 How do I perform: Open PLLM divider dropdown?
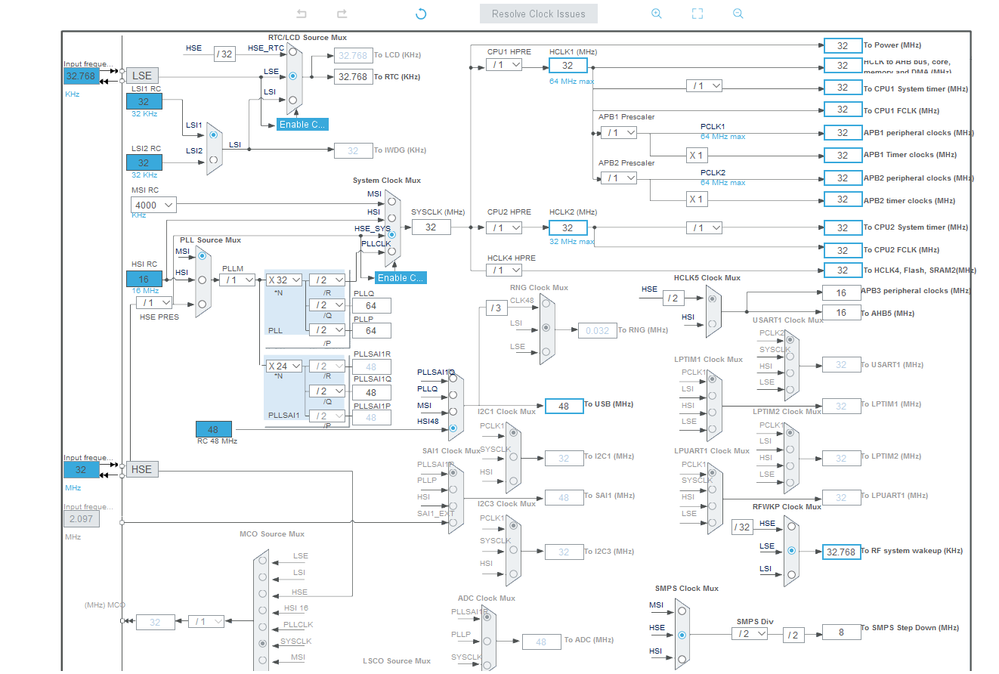237,280
